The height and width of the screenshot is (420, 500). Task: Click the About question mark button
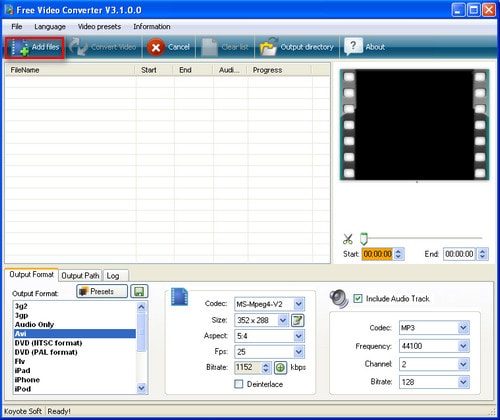pyautogui.click(x=365, y=47)
